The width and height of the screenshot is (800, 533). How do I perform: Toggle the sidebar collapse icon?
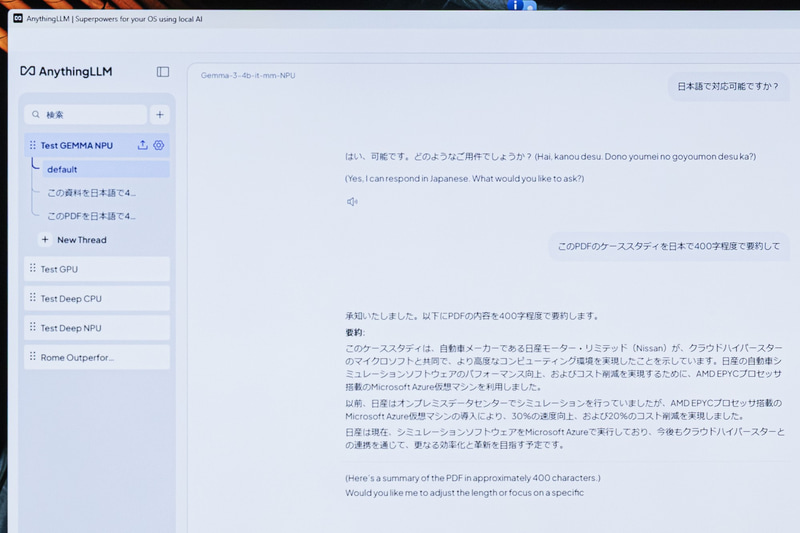click(163, 72)
